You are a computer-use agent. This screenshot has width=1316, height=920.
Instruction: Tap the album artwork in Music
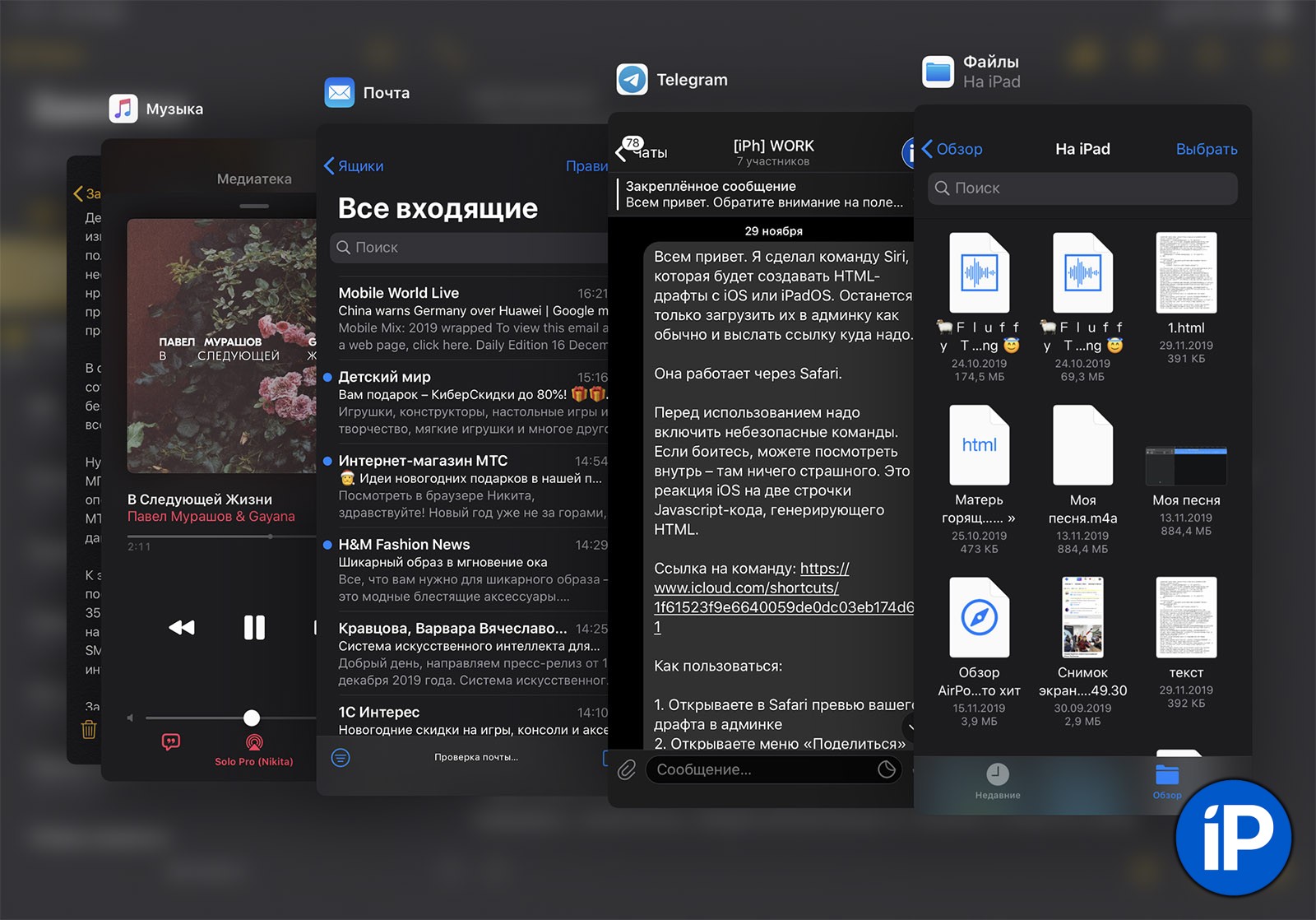(x=222, y=346)
